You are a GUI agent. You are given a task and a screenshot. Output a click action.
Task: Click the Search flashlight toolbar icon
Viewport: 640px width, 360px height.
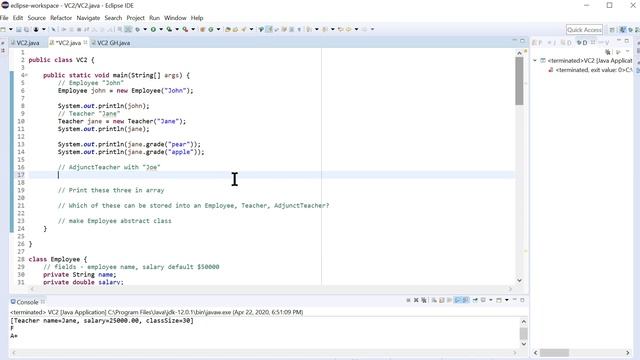click(x=244, y=29)
